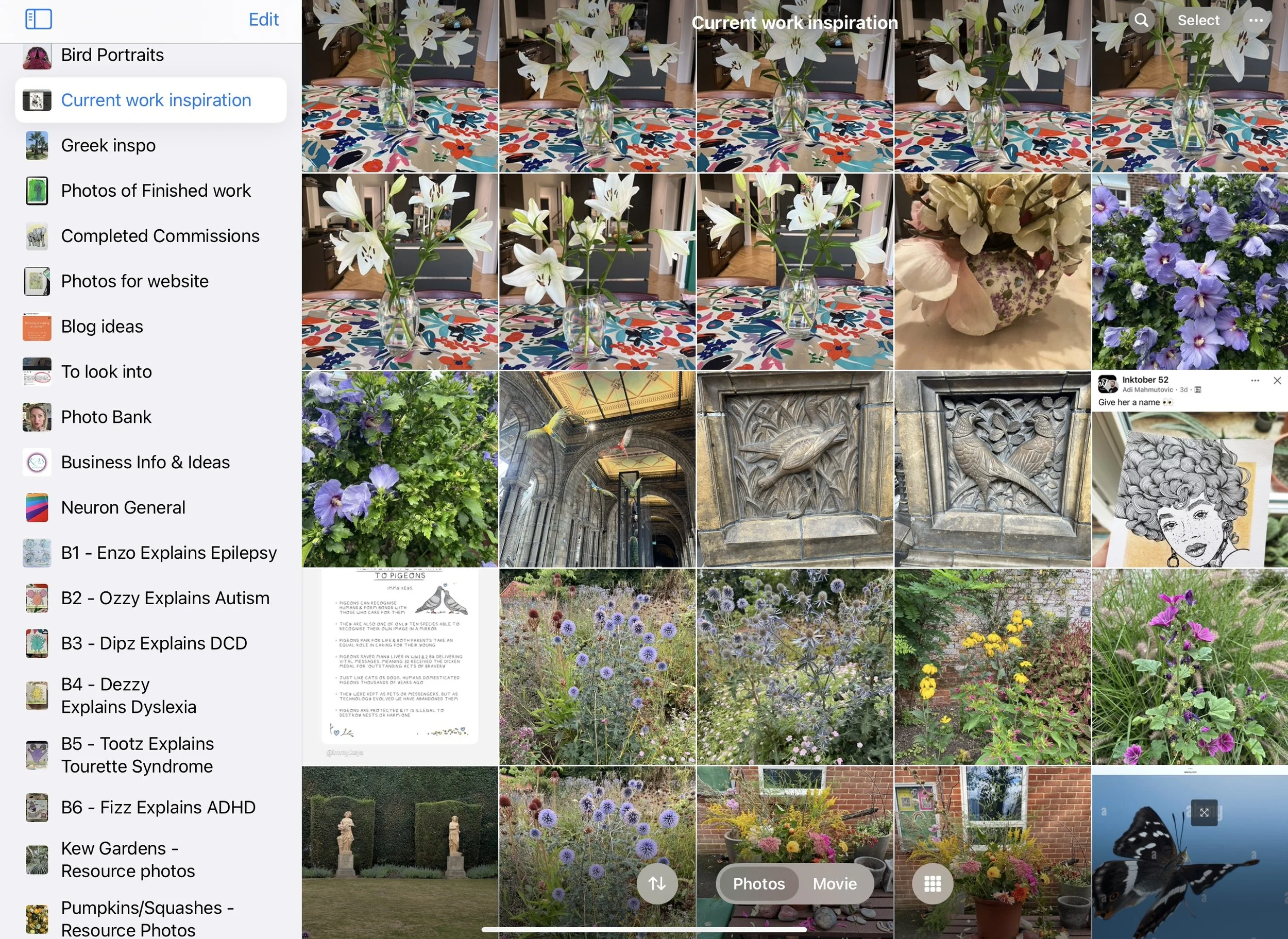Open the Photo Bank album icon
1288x939 pixels.
[37, 417]
